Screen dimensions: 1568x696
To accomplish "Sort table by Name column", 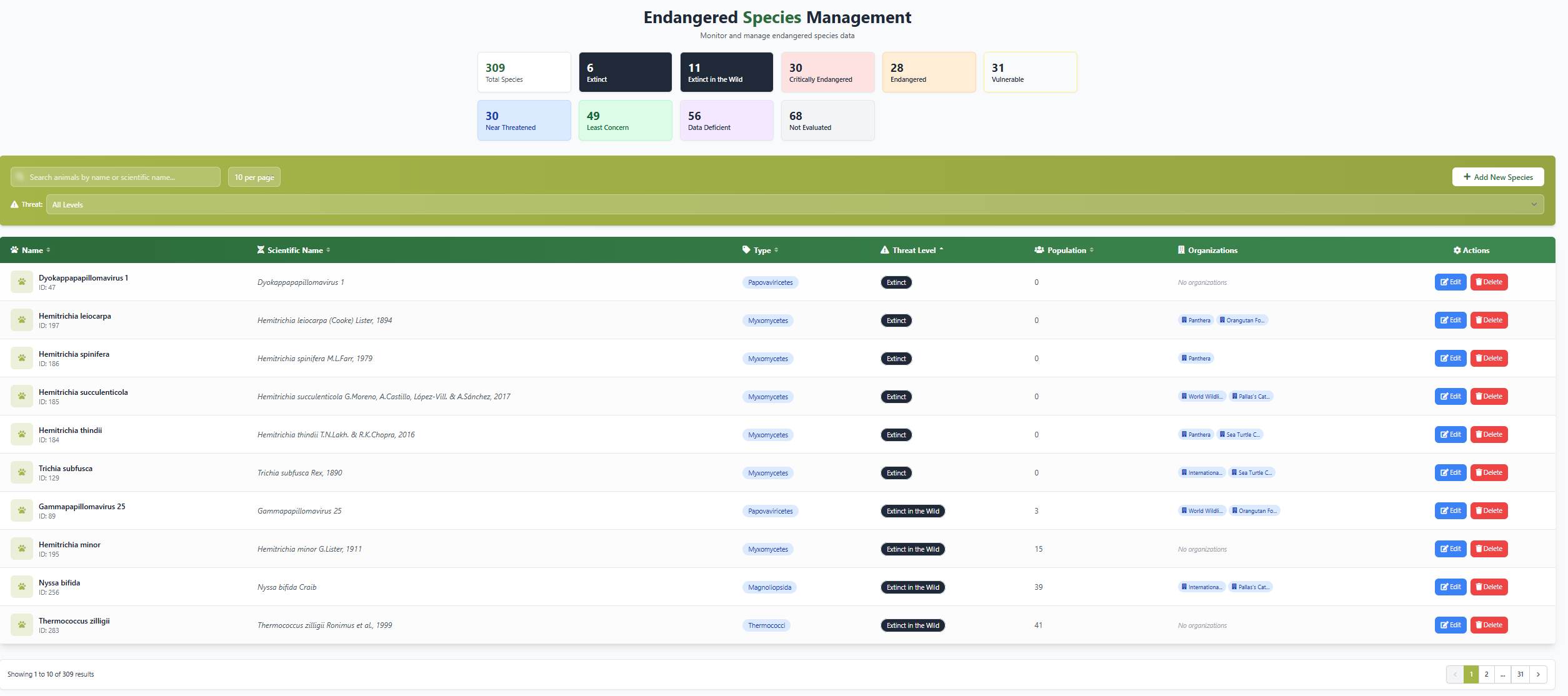I will tap(31, 250).
